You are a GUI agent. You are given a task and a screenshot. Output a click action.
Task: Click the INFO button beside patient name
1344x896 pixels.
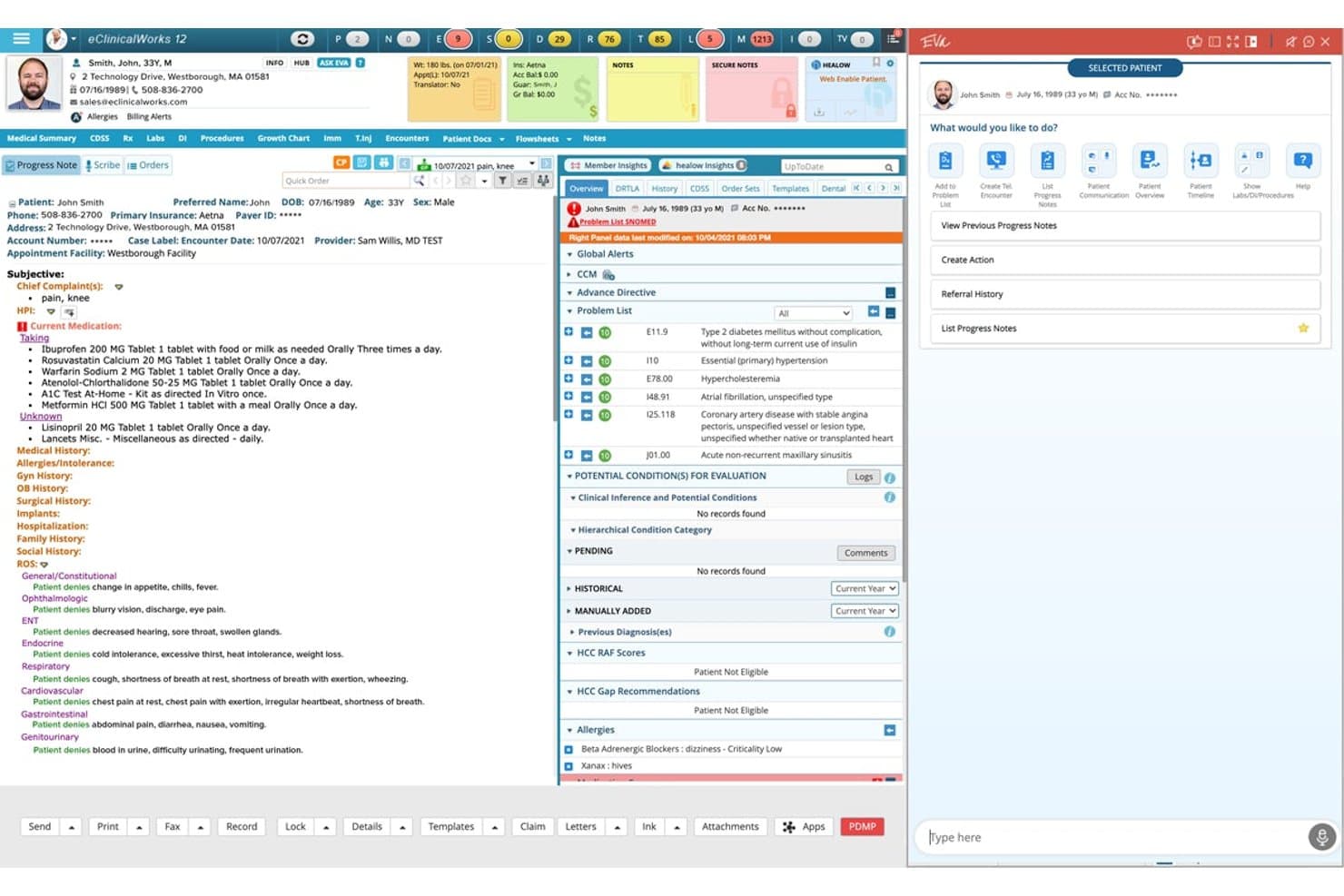274,63
